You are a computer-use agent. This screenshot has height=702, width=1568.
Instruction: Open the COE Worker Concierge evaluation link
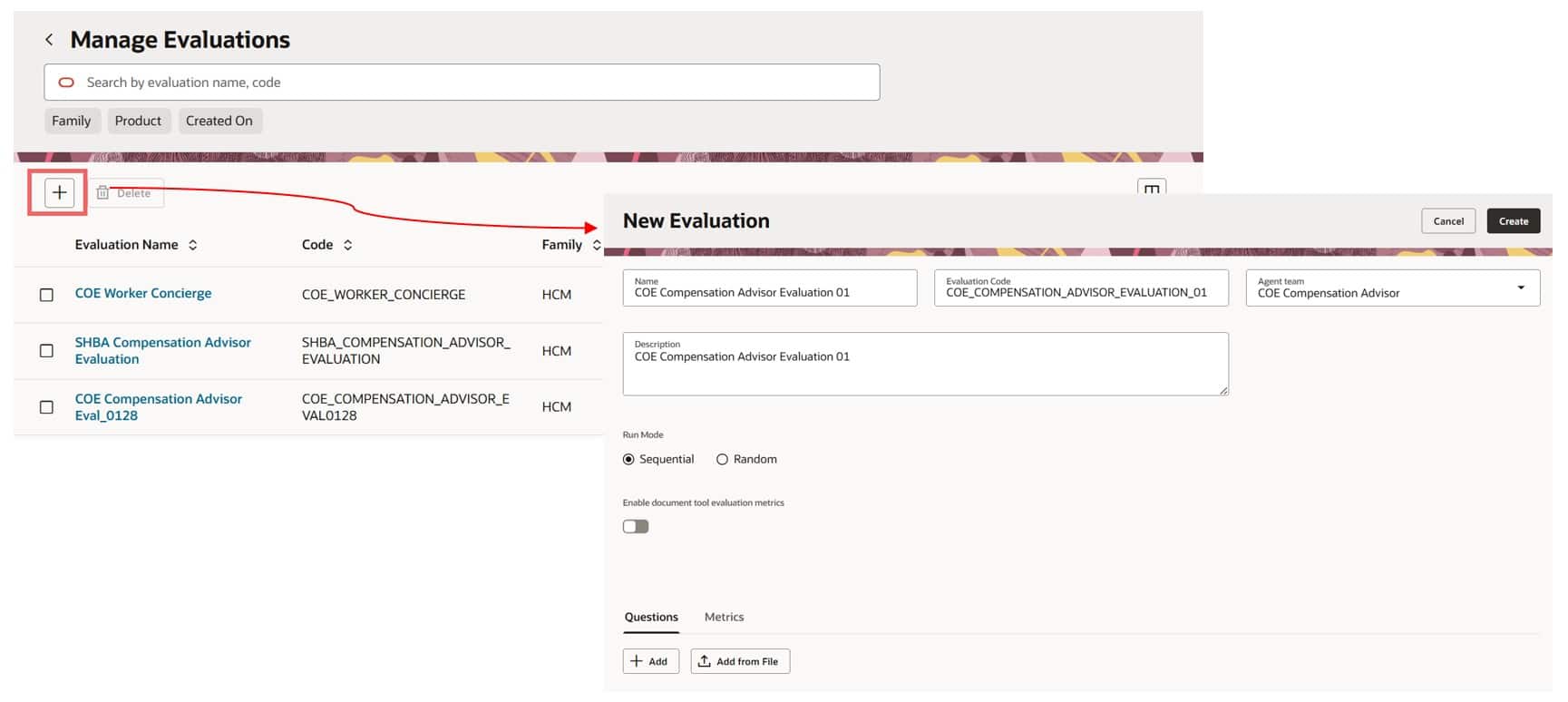pos(143,294)
